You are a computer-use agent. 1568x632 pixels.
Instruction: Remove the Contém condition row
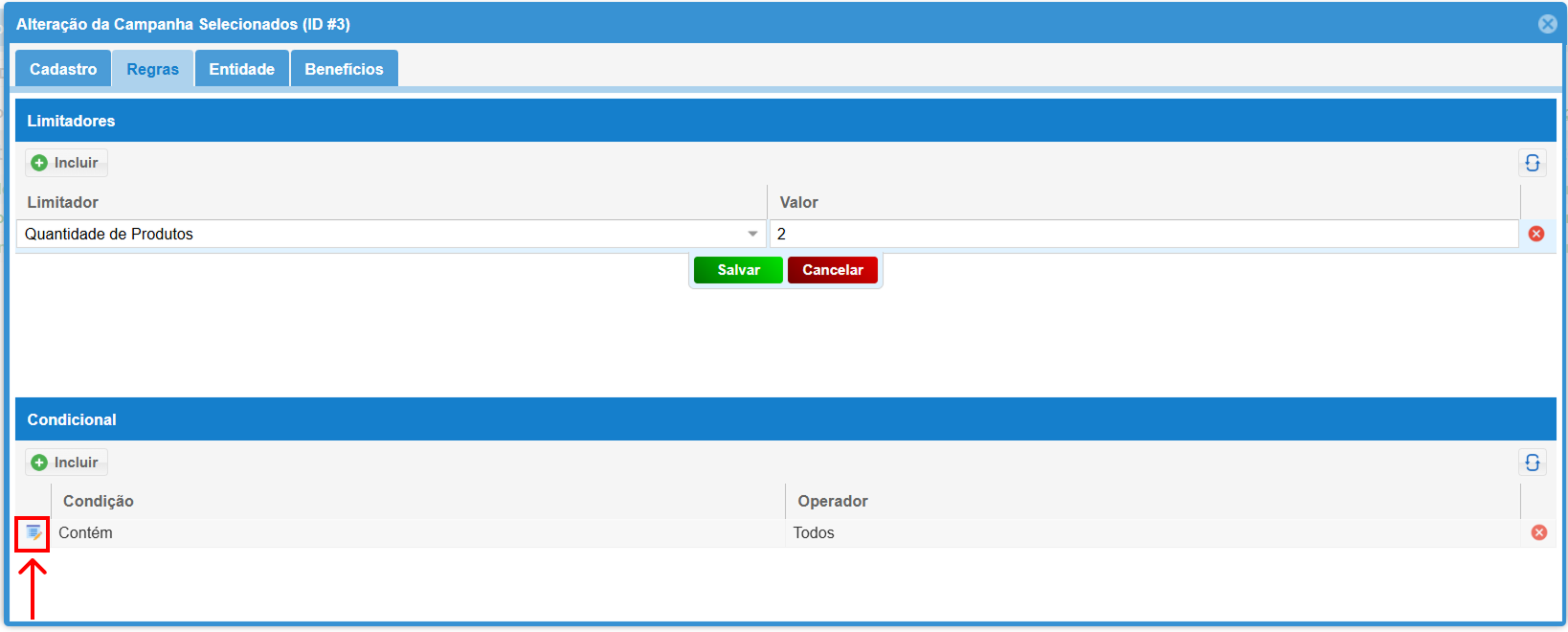[x=1538, y=532]
